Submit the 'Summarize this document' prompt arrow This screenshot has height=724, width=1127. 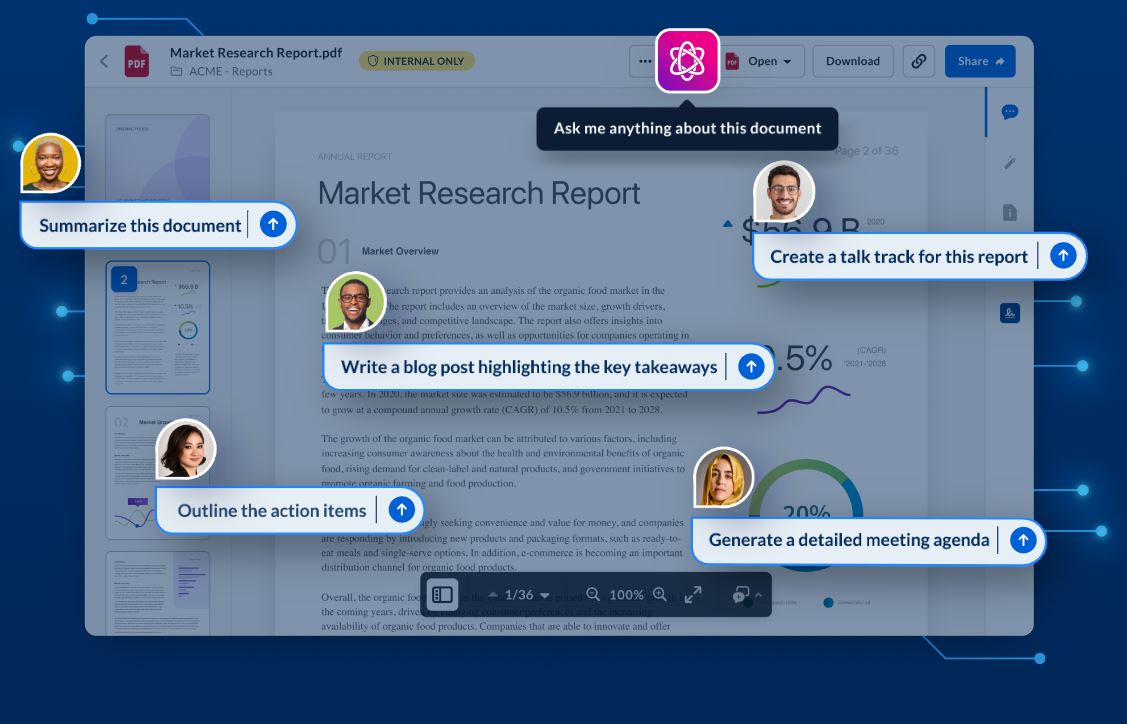click(272, 224)
